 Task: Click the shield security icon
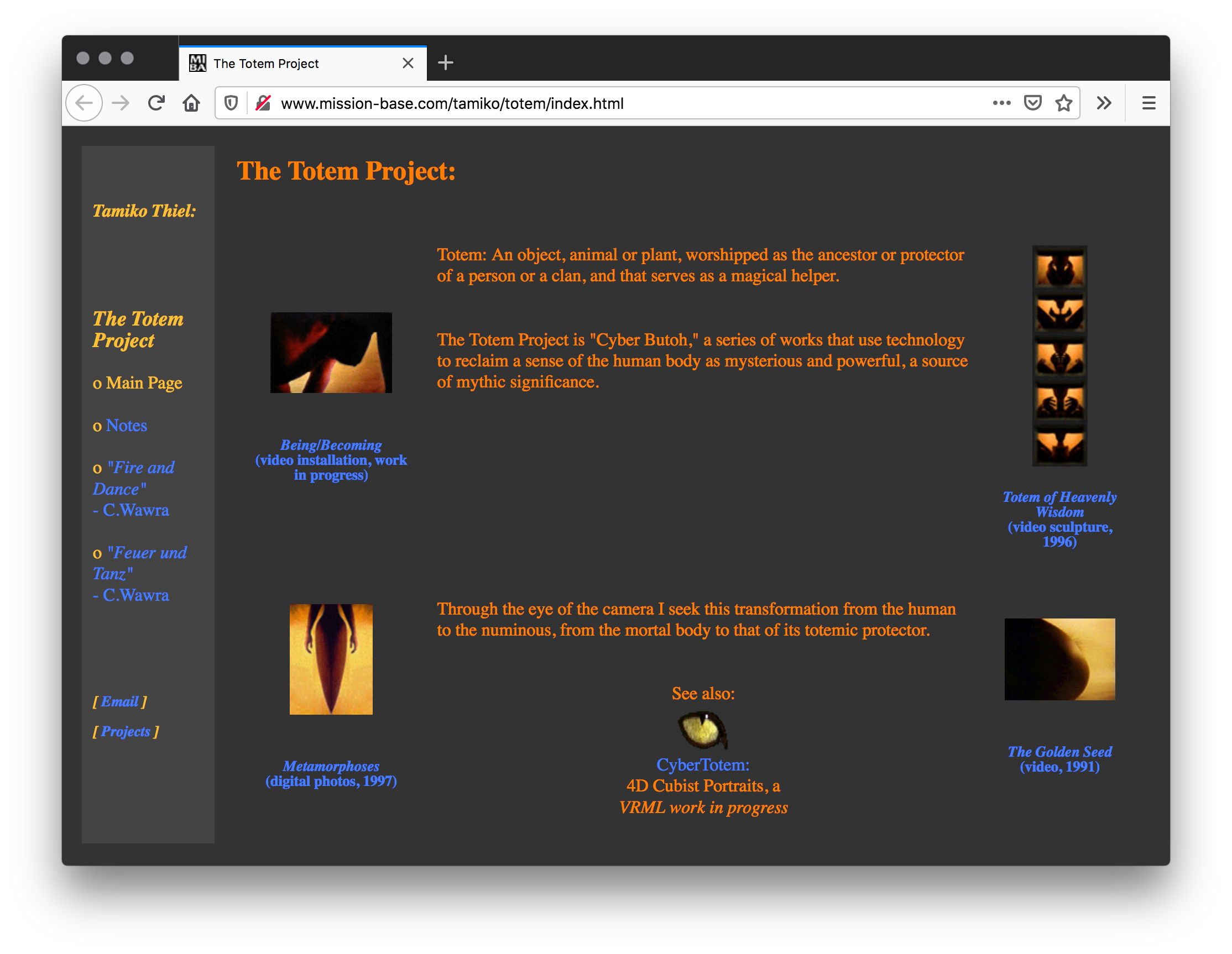[230, 103]
